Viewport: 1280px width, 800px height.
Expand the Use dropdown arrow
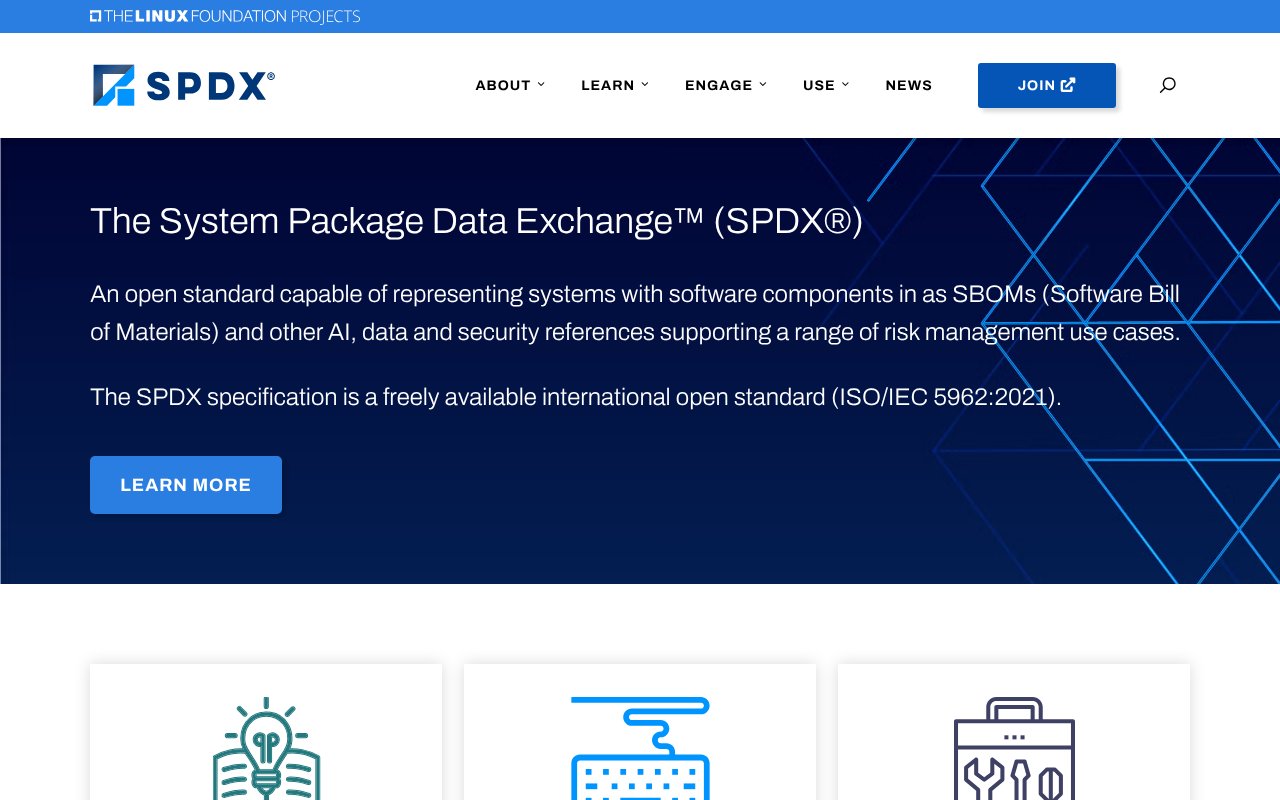(845, 85)
